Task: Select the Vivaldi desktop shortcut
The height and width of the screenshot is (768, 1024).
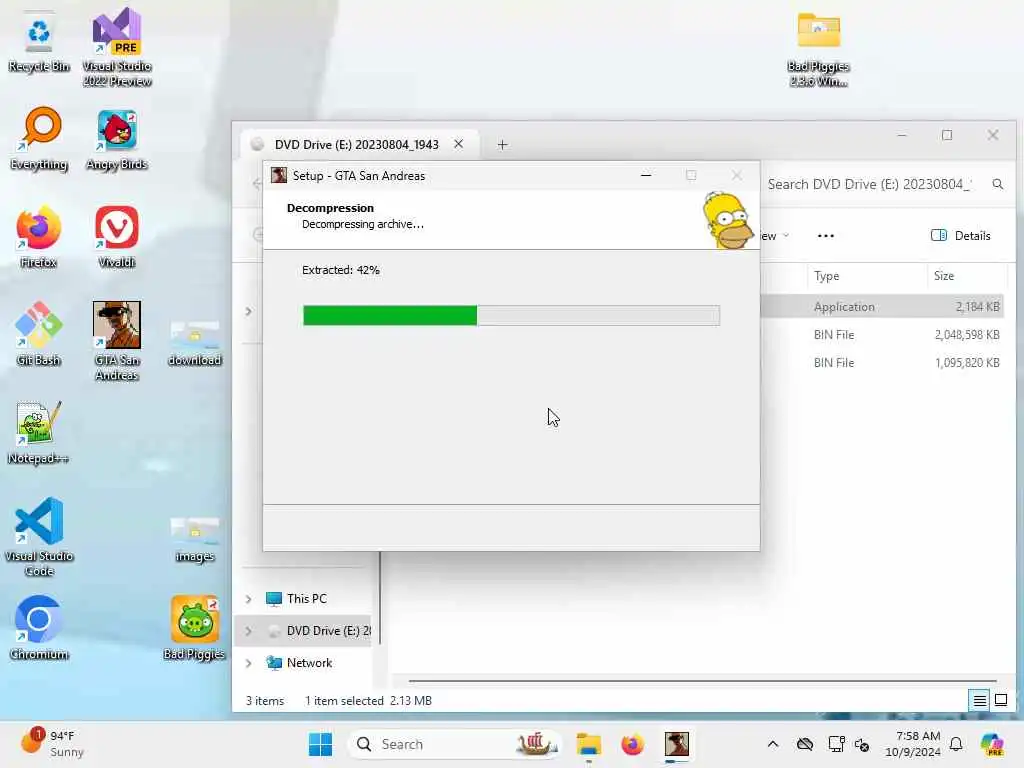Action: coord(117,237)
